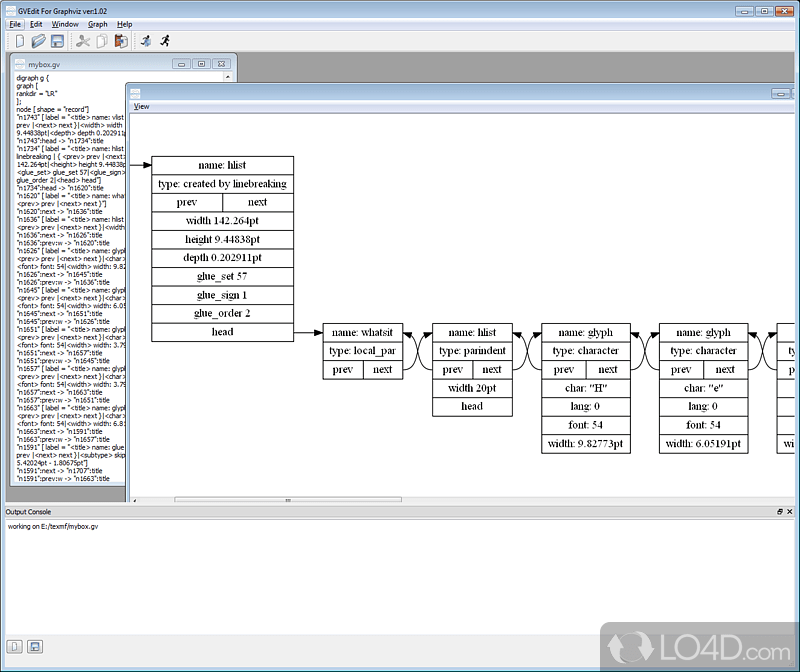
Task: Click the first running-man layout icon
Action: [146, 41]
